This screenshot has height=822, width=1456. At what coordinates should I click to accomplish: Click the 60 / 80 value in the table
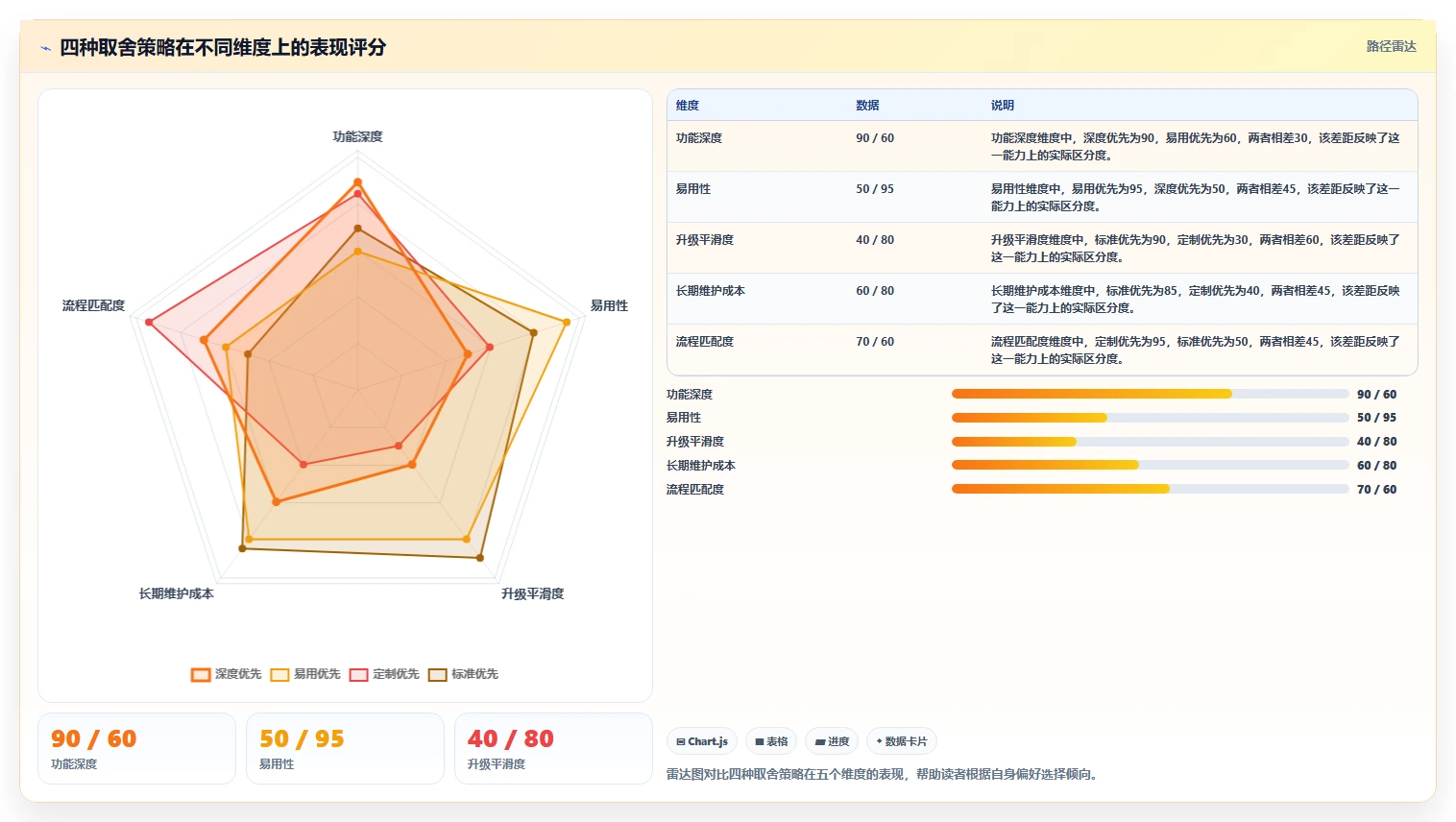point(875,291)
